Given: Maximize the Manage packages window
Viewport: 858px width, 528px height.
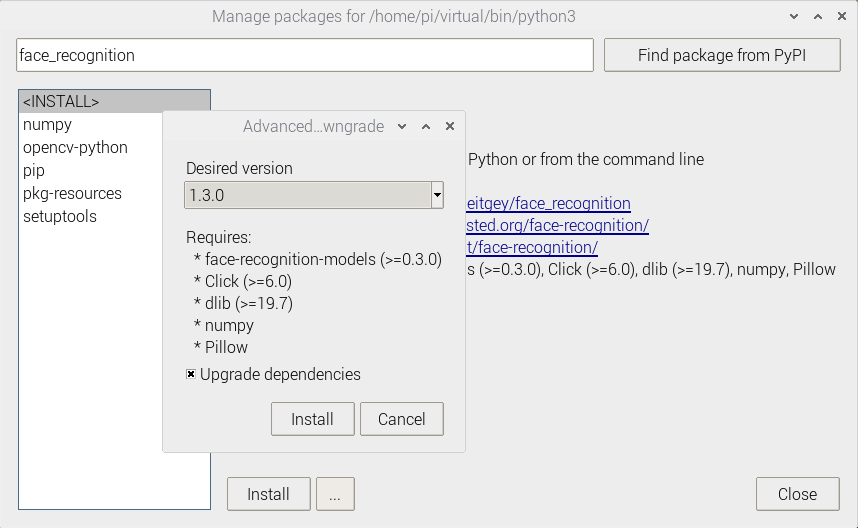Looking at the screenshot, I should click(x=819, y=17).
